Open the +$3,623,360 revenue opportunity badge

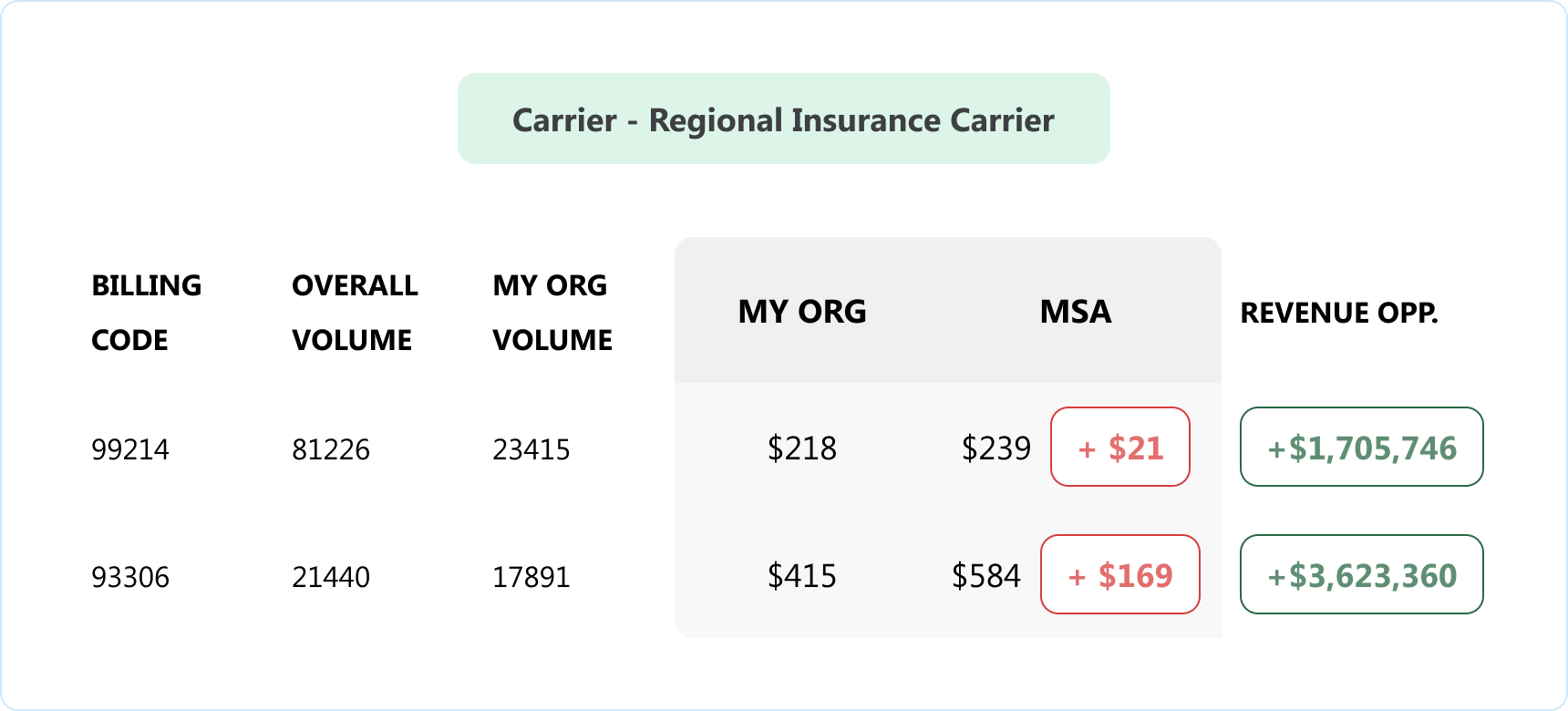(x=1362, y=574)
